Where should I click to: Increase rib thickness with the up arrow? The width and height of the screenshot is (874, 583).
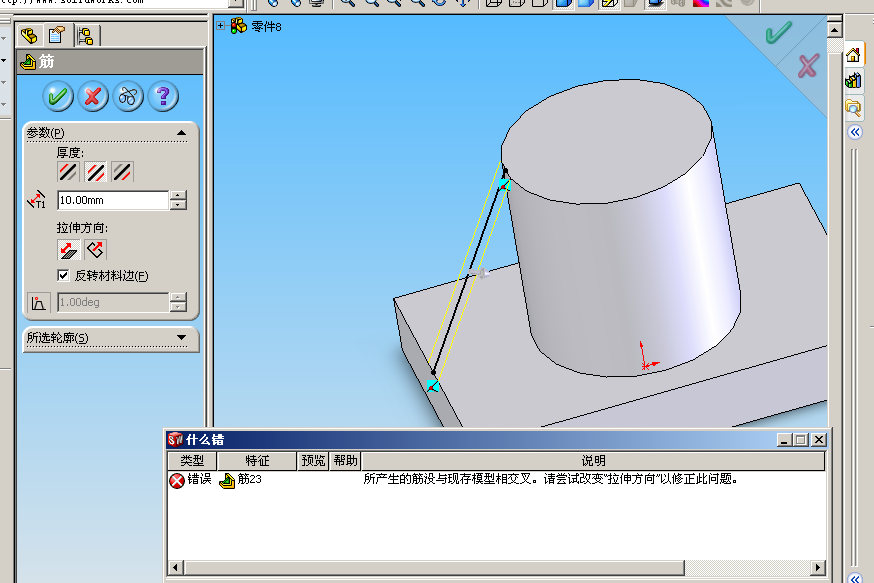coord(178,195)
